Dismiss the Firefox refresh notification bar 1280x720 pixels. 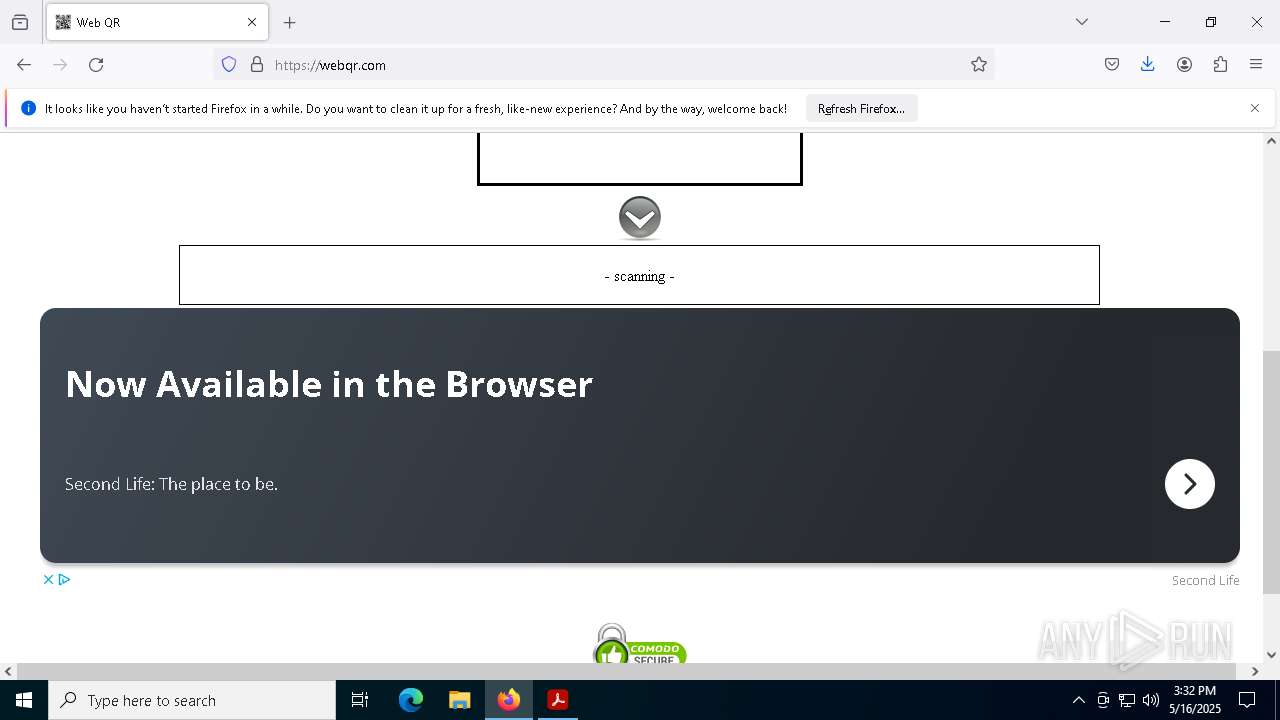(x=1255, y=108)
